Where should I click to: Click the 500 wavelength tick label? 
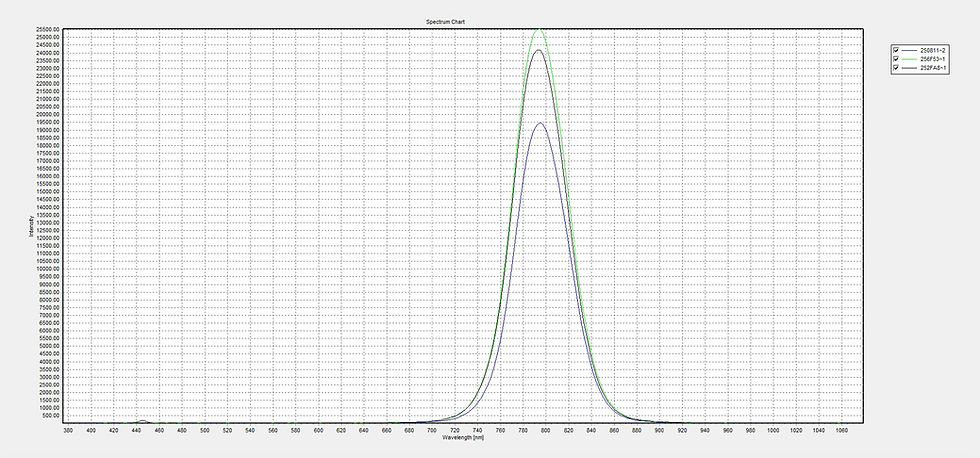204,430
